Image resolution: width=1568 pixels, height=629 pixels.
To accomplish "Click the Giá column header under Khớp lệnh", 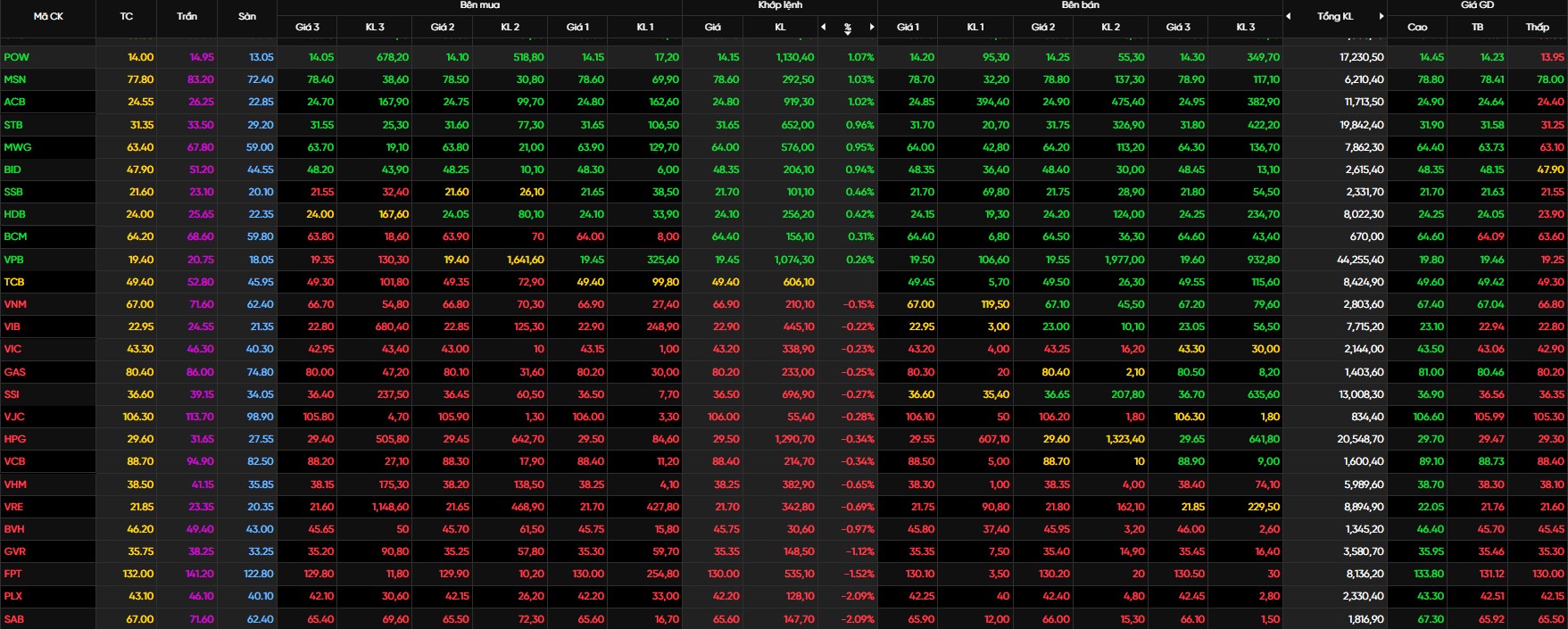I will (712, 27).
